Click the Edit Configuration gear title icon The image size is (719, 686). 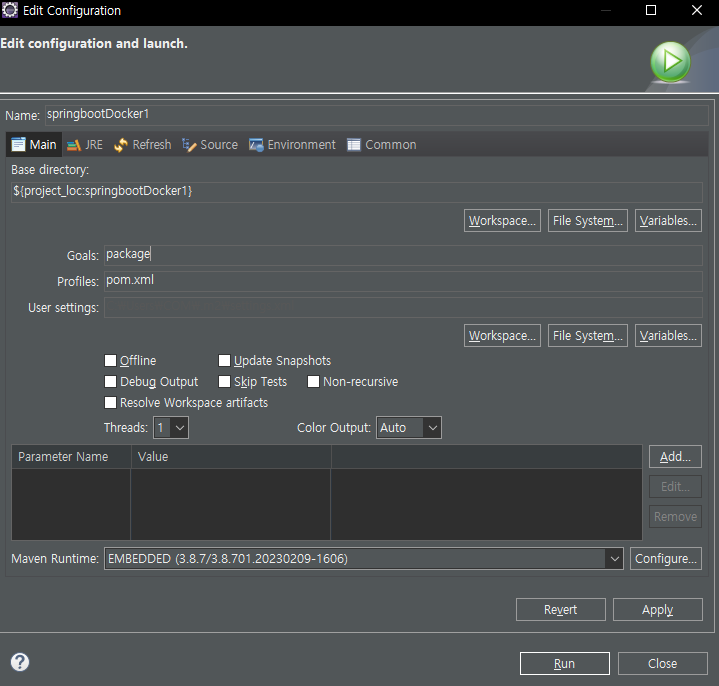point(10,10)
